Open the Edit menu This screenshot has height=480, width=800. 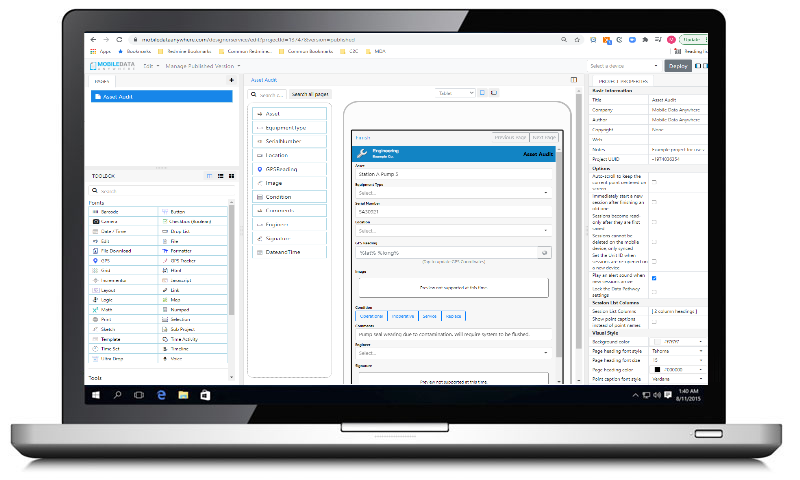point(150,66)
